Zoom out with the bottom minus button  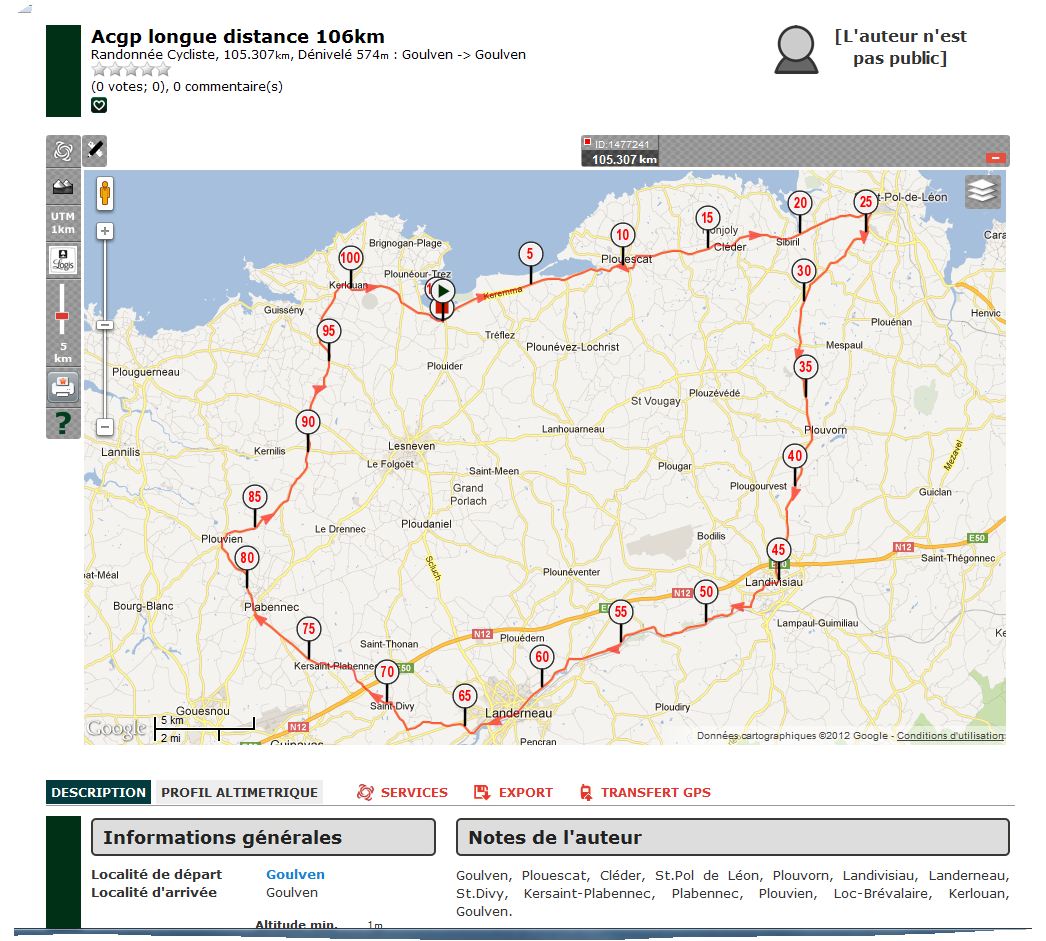pos(105,427)
